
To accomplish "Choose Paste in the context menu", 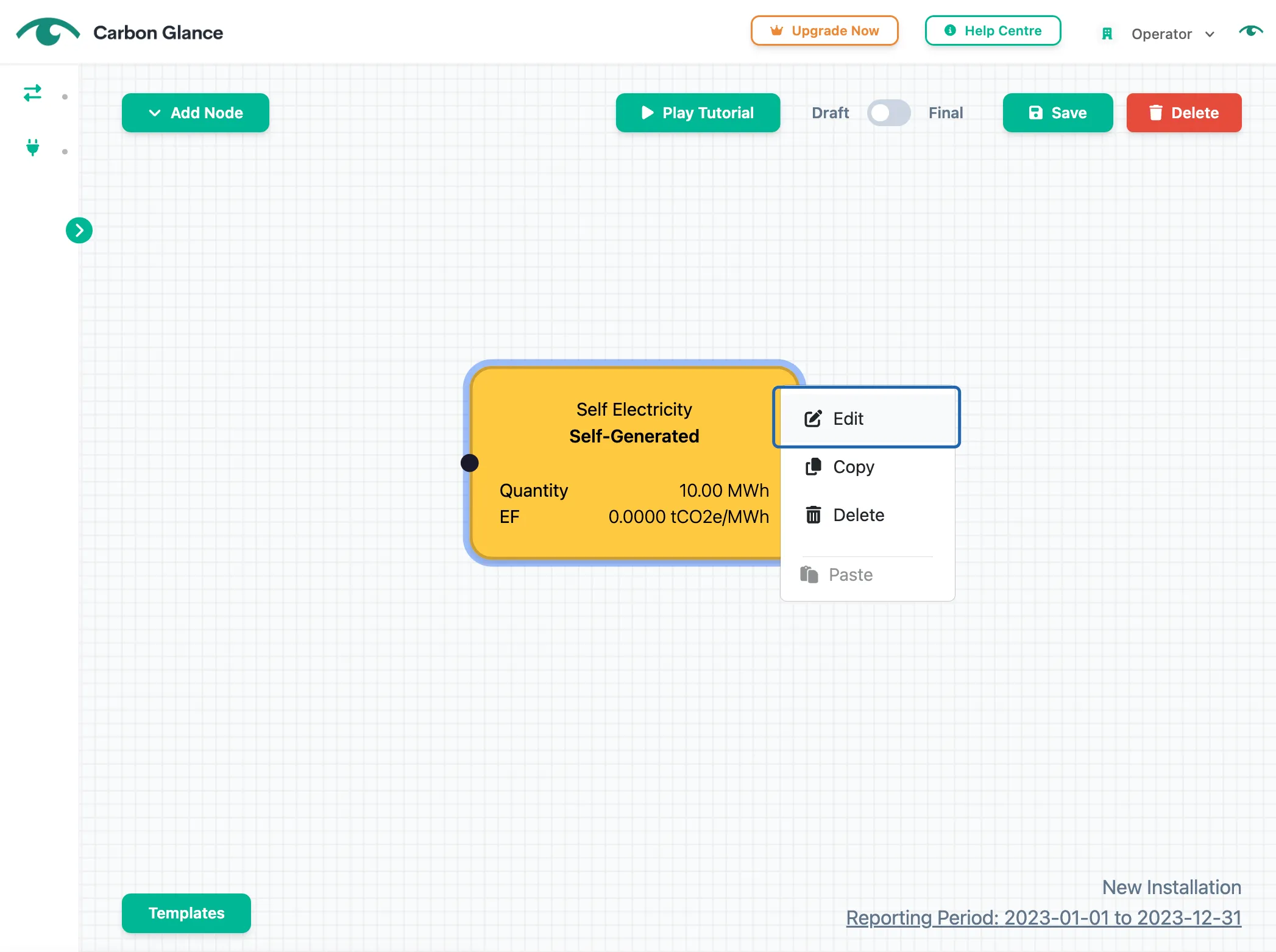I will click(x=867, y=575).
